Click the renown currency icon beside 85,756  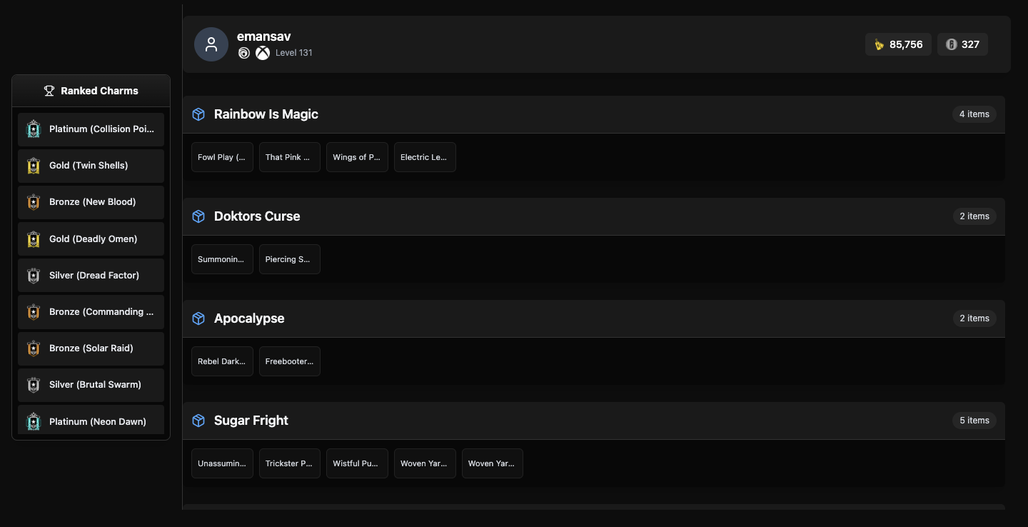coord(879,45)
